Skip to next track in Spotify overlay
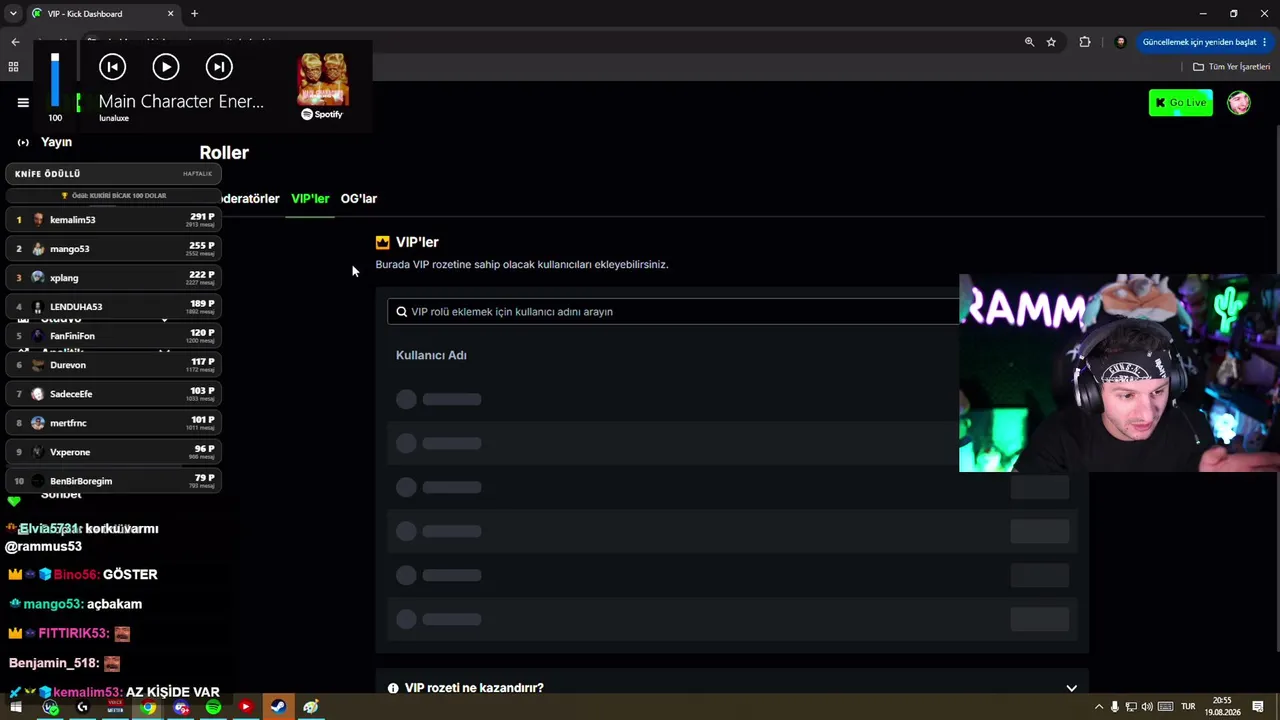Viewport: 1280px width, 720px height. [x=219, y=67]
